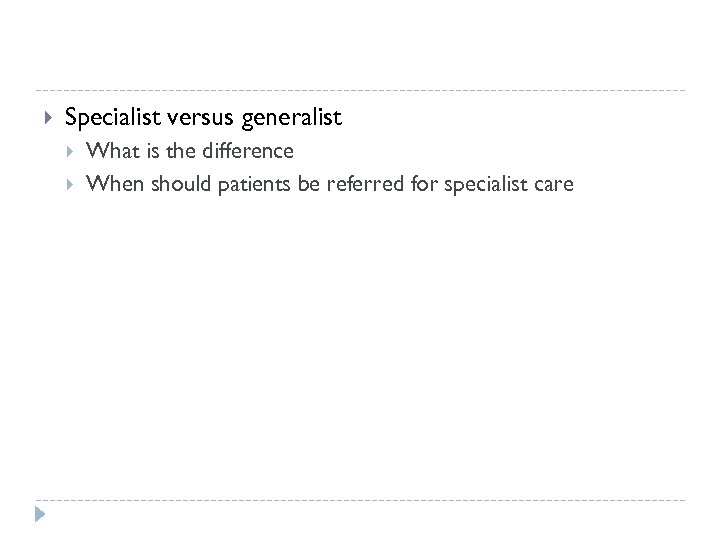Select the "Specialist versus generalist" heading line

[203, 118]
